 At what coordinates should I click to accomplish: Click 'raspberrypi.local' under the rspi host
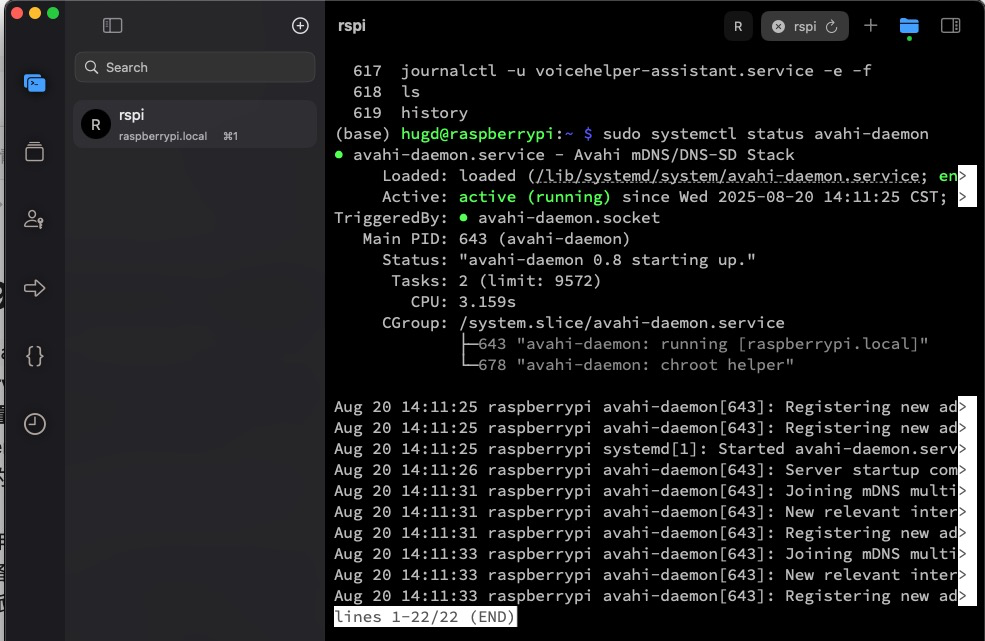click(163, 136)
